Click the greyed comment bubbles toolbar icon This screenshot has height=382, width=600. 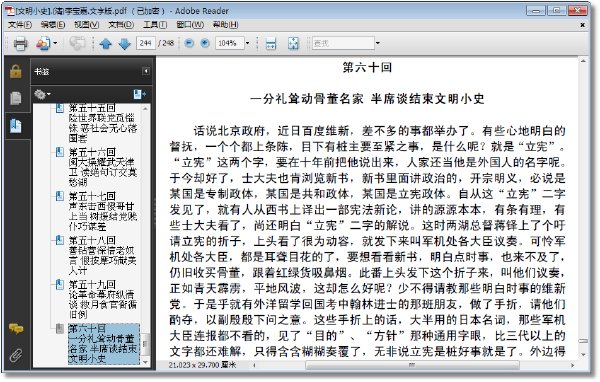pos(78,43)
